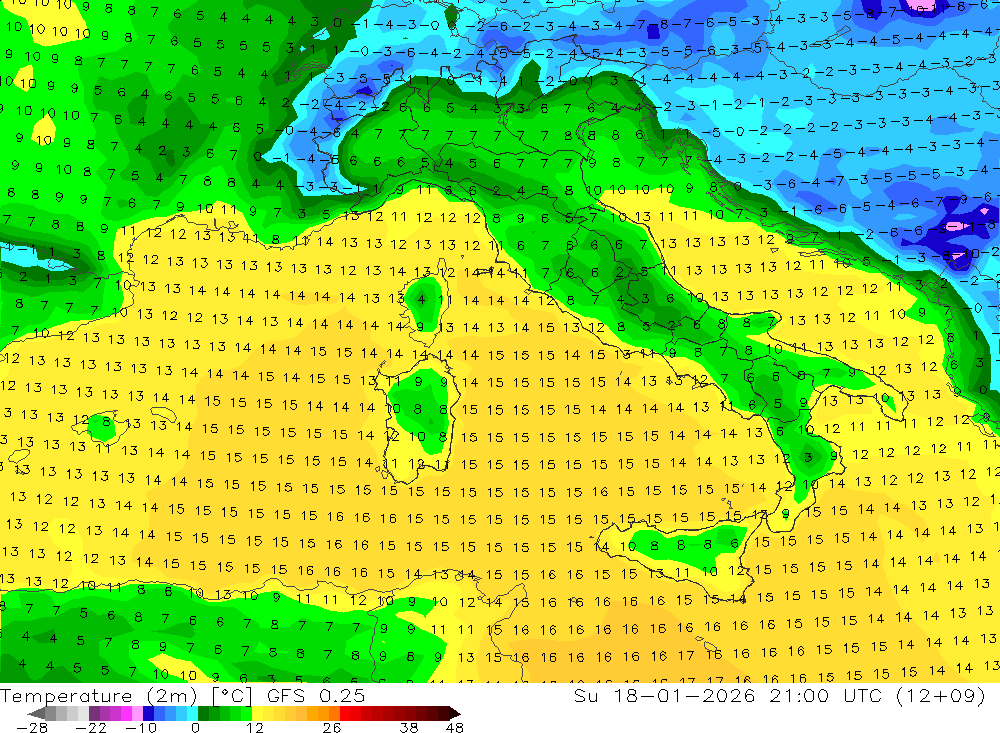Click the "21:00 UTC" time text

tap(827, 695)
